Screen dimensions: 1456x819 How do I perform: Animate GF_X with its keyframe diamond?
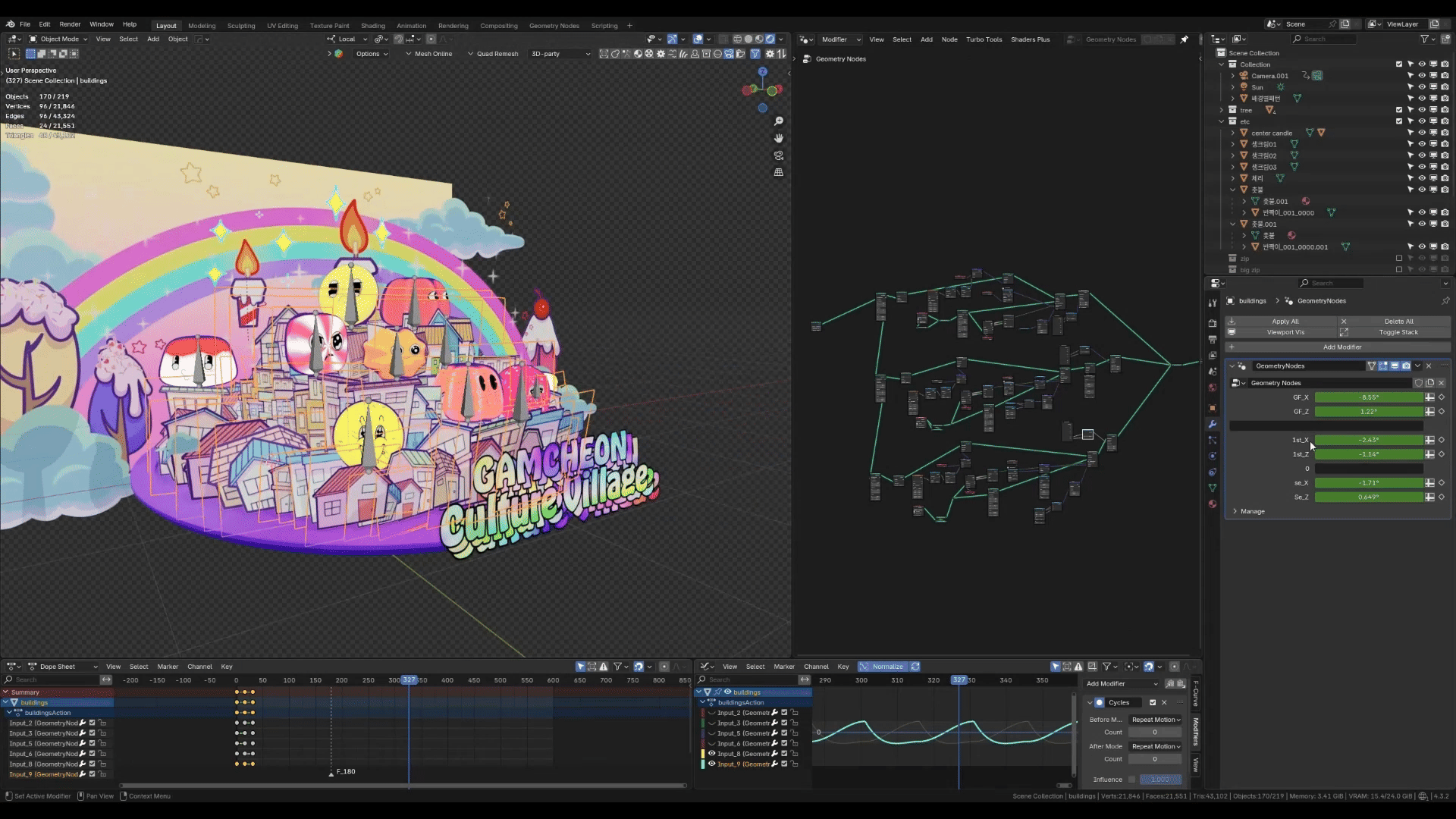coord(1442,397)
